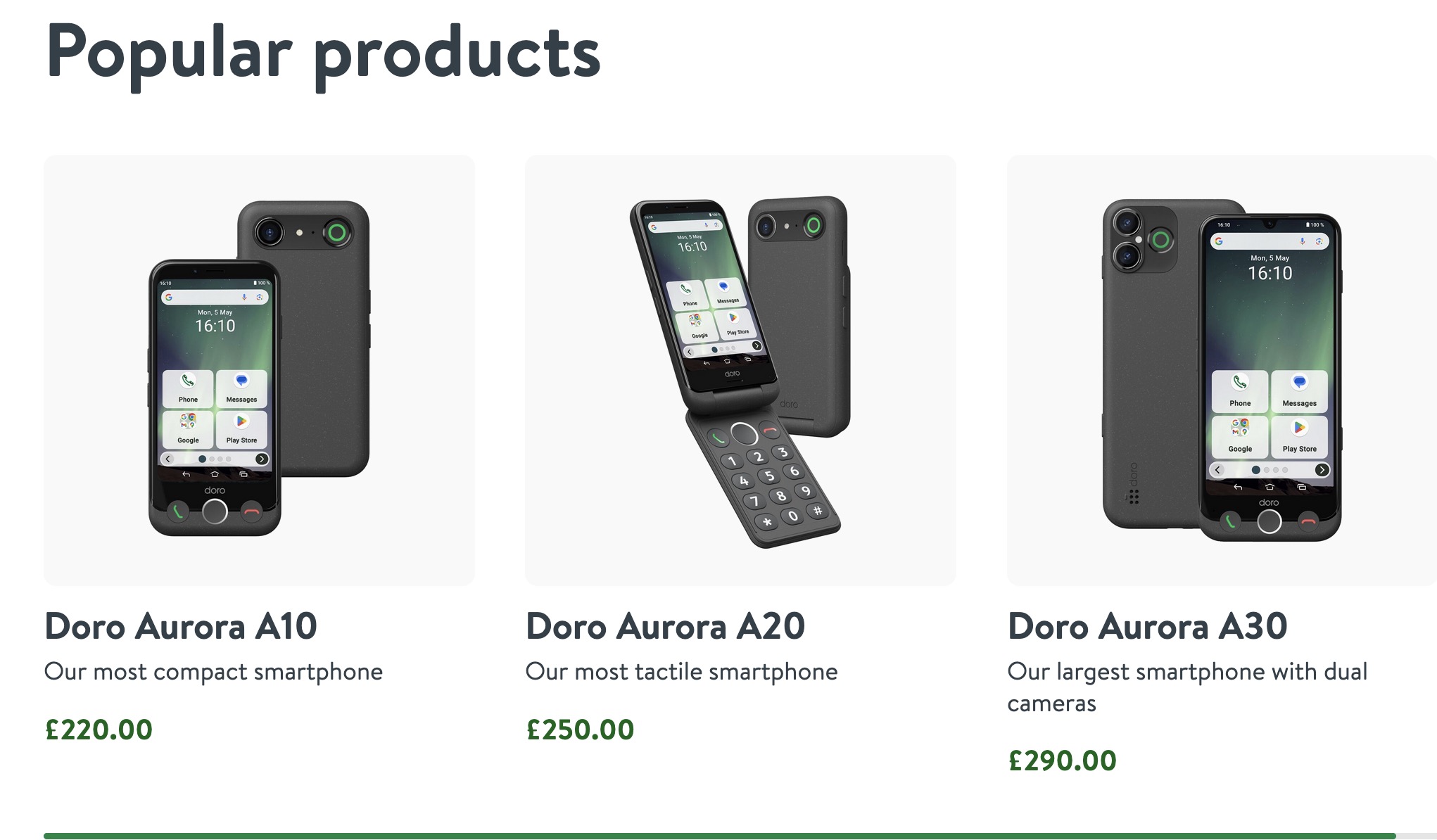
Task: Click the green assistance button on A10 back
Action: 337,232
